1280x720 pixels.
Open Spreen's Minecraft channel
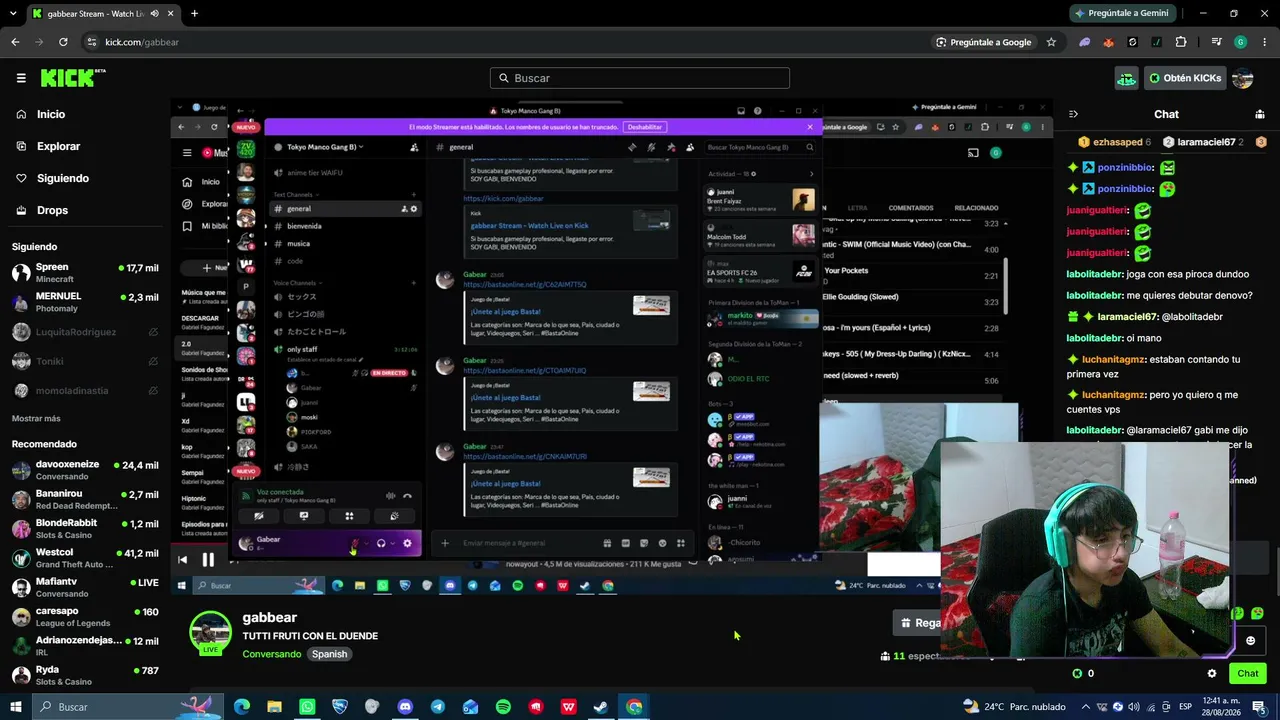click(85, 272)
